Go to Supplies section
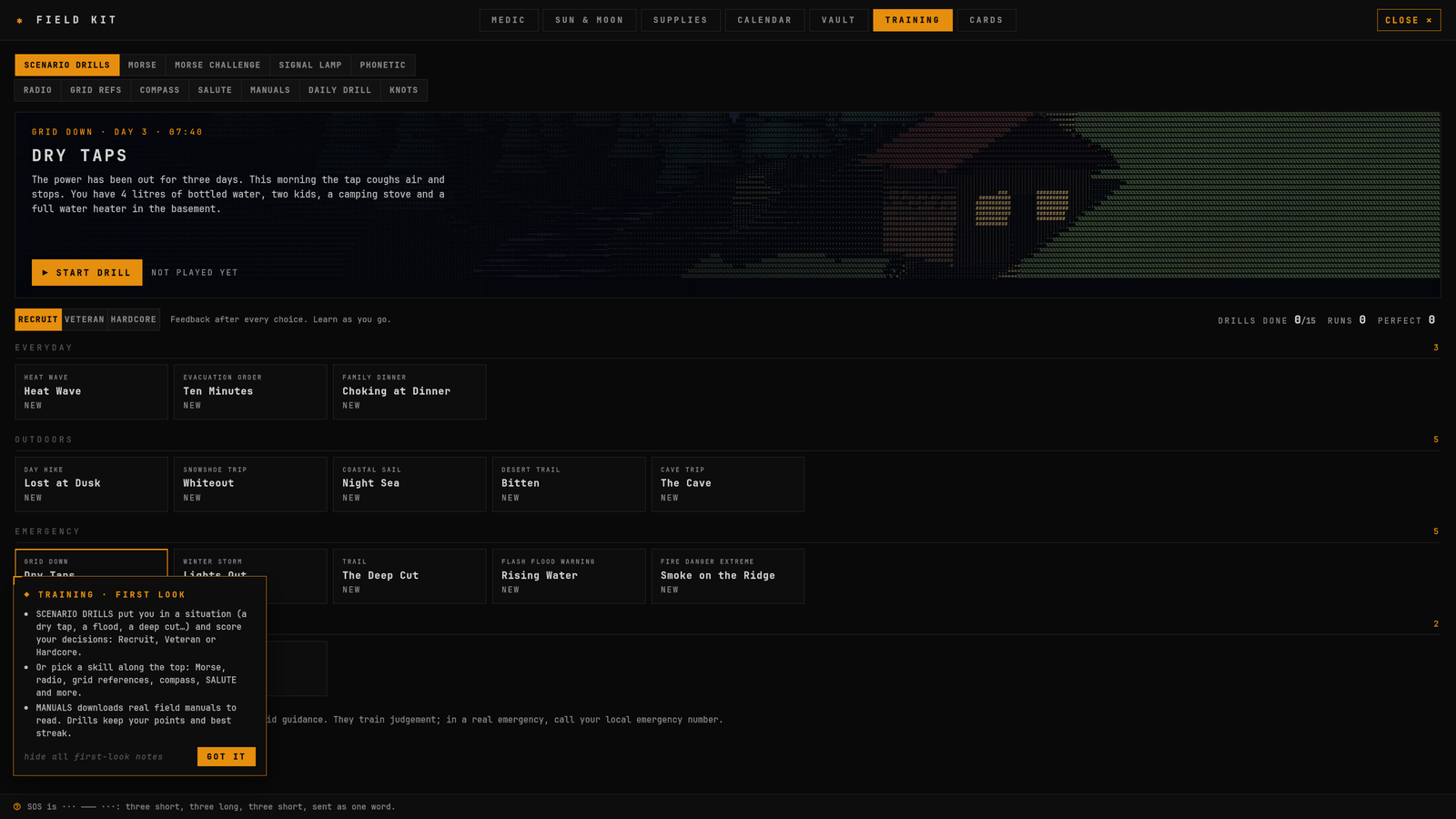The height and width of the screenshot is (819, 1456). pos(681,20)
